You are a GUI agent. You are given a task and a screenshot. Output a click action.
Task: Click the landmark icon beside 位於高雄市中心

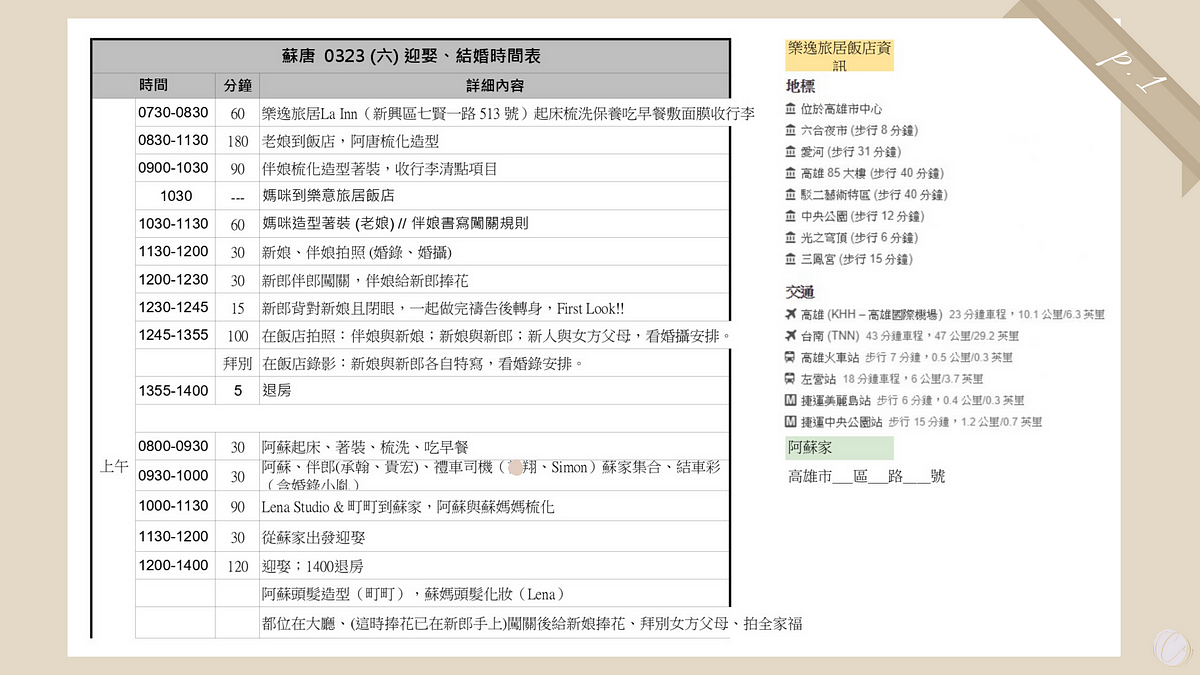point(791,109)
